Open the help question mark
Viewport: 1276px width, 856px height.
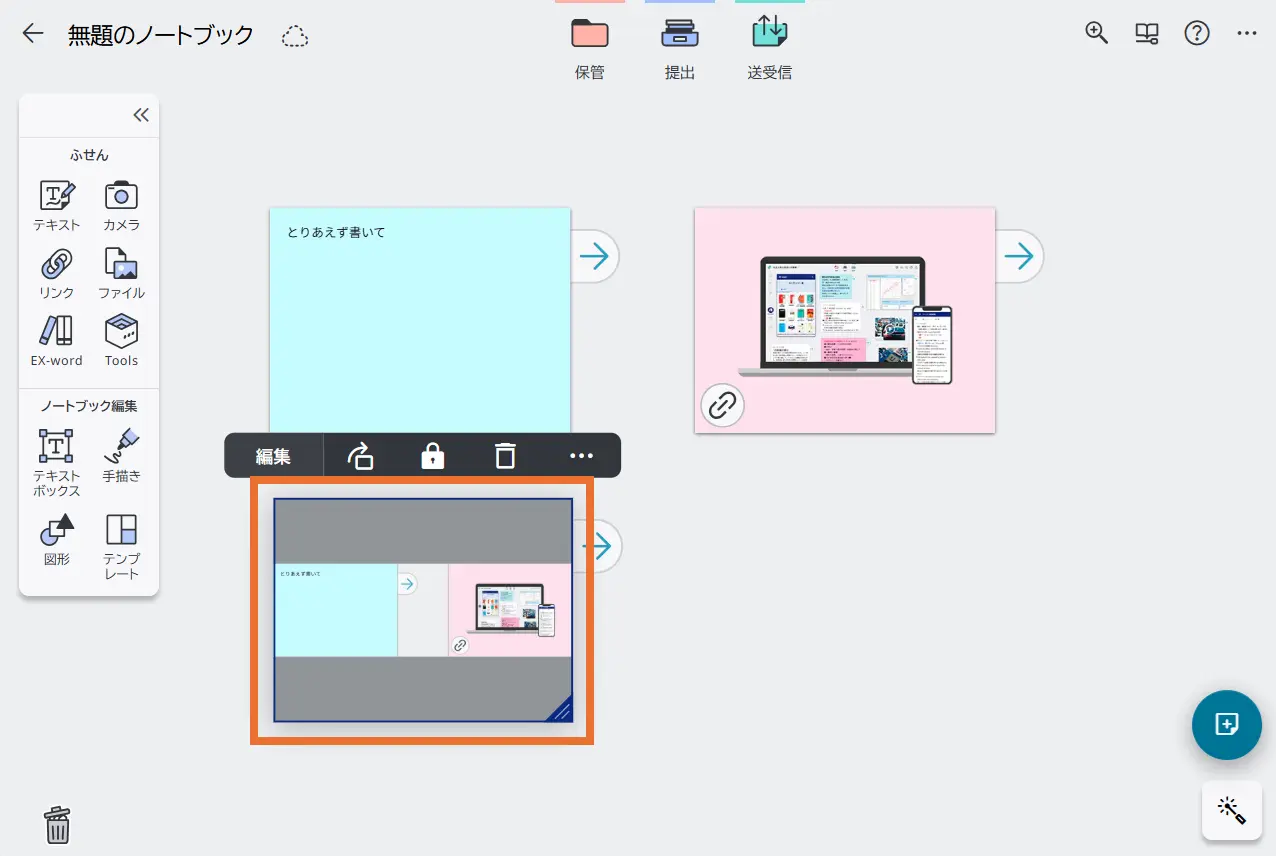pos(1197,33)
